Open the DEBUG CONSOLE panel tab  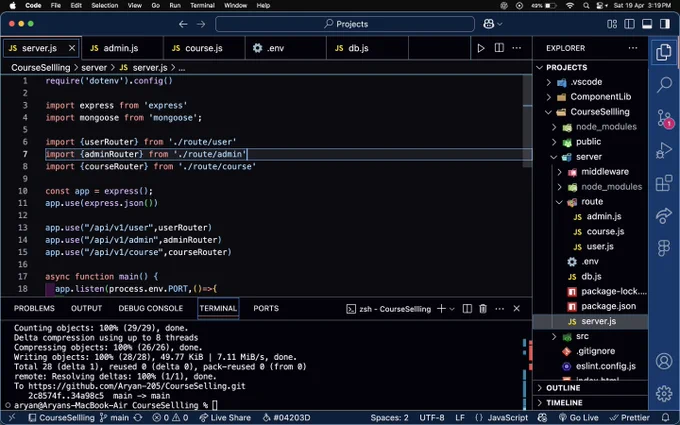point(150,308)
